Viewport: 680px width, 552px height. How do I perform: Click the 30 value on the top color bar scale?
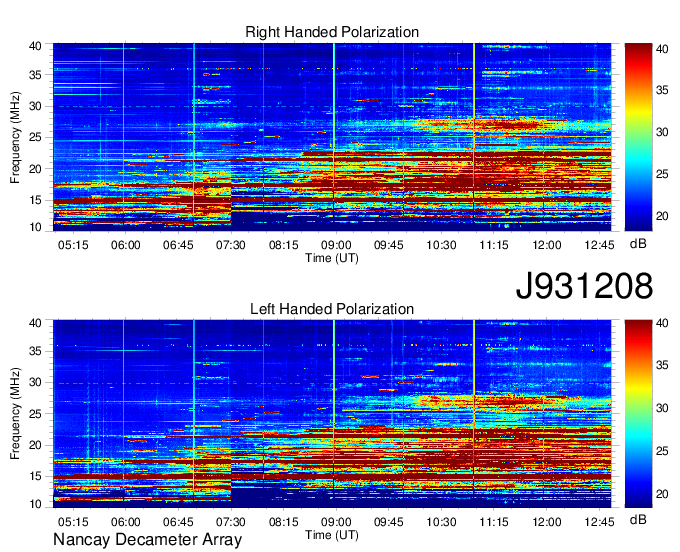coord(662,132)
